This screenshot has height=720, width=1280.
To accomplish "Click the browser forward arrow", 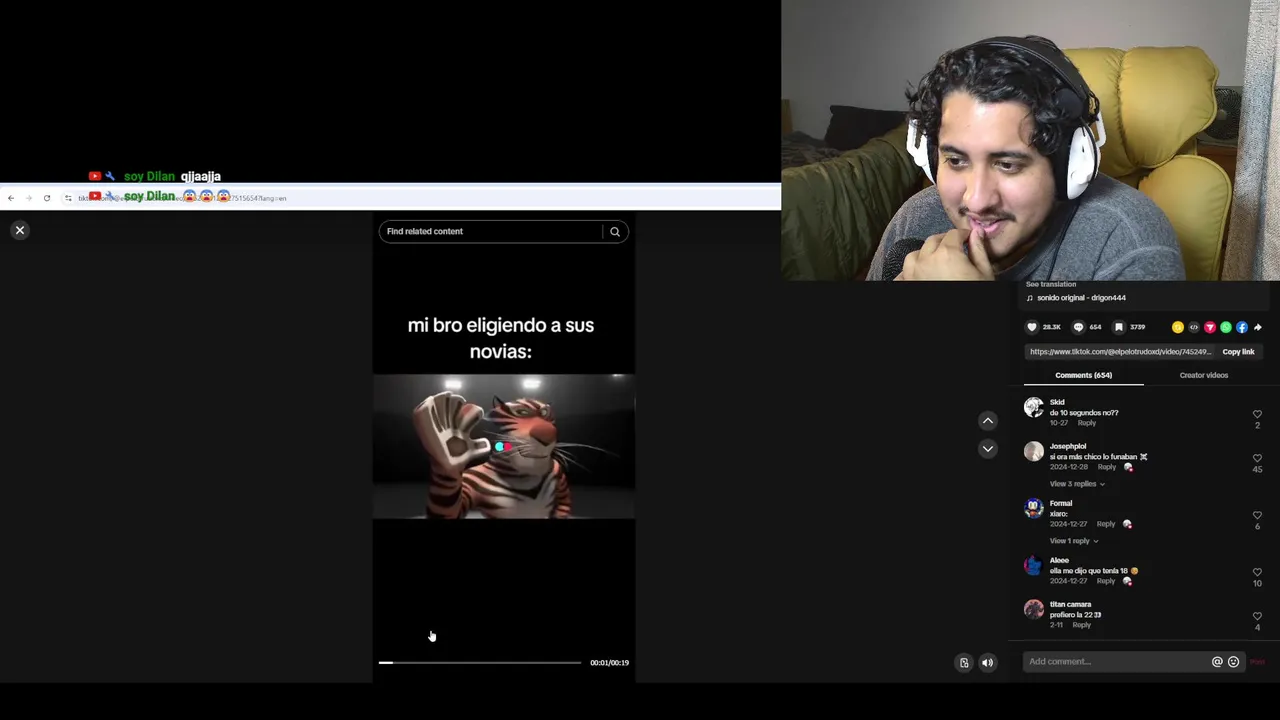I will point(28,198).
